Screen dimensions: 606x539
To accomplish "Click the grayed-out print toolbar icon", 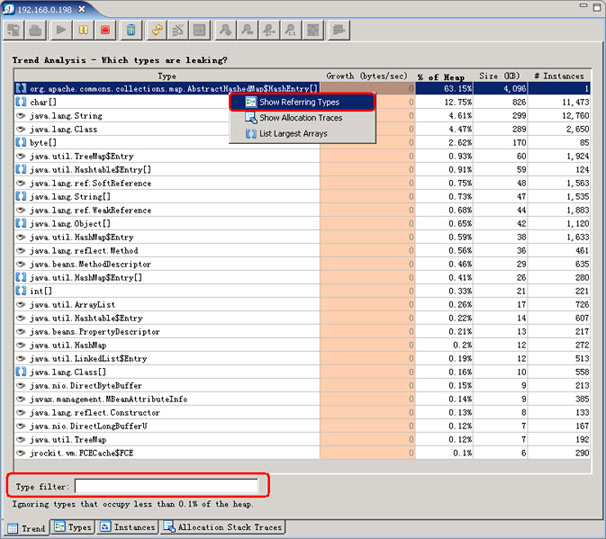I will tap(36, 30).
